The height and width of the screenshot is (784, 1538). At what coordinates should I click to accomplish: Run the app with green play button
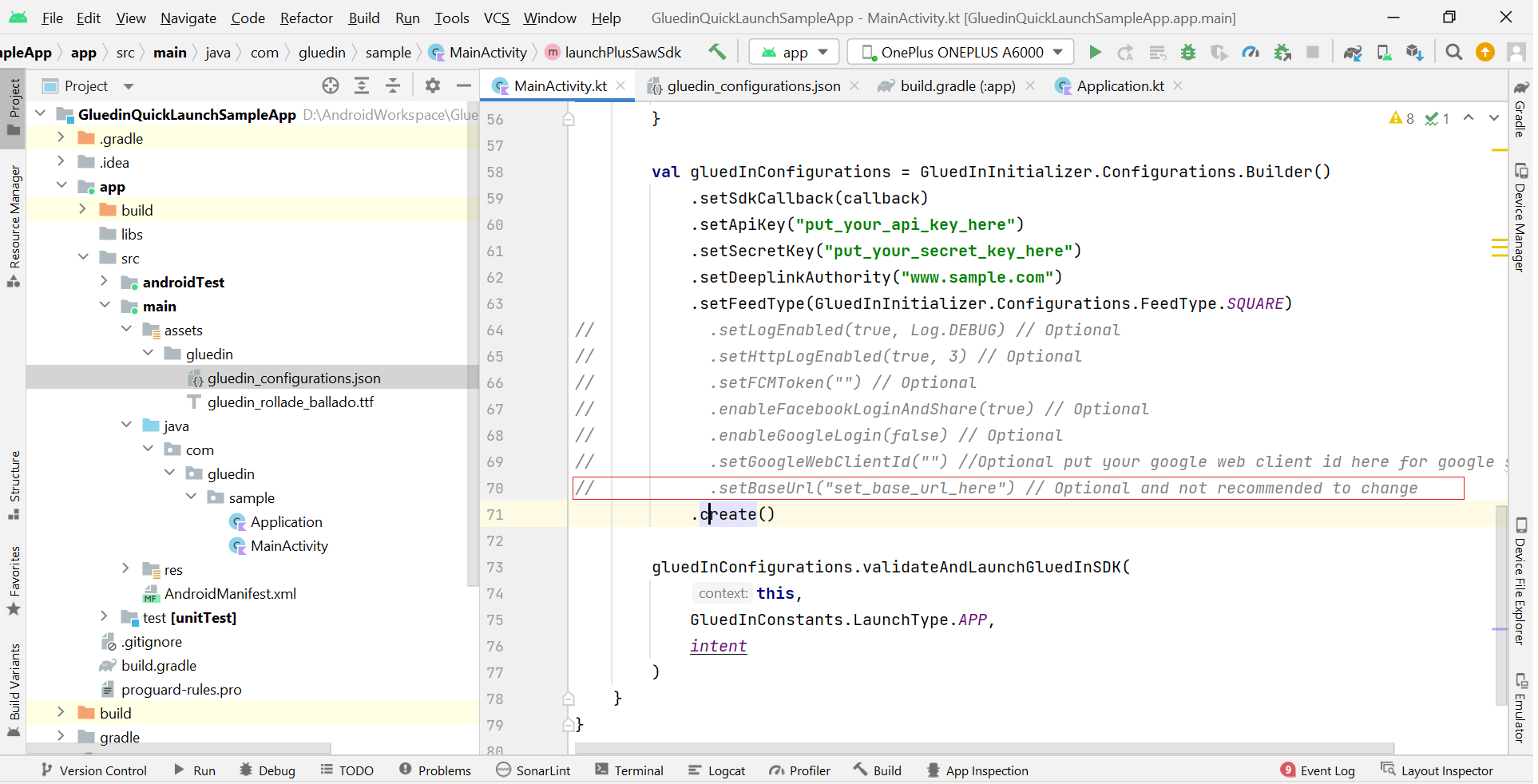click(x=1095, y=52)
